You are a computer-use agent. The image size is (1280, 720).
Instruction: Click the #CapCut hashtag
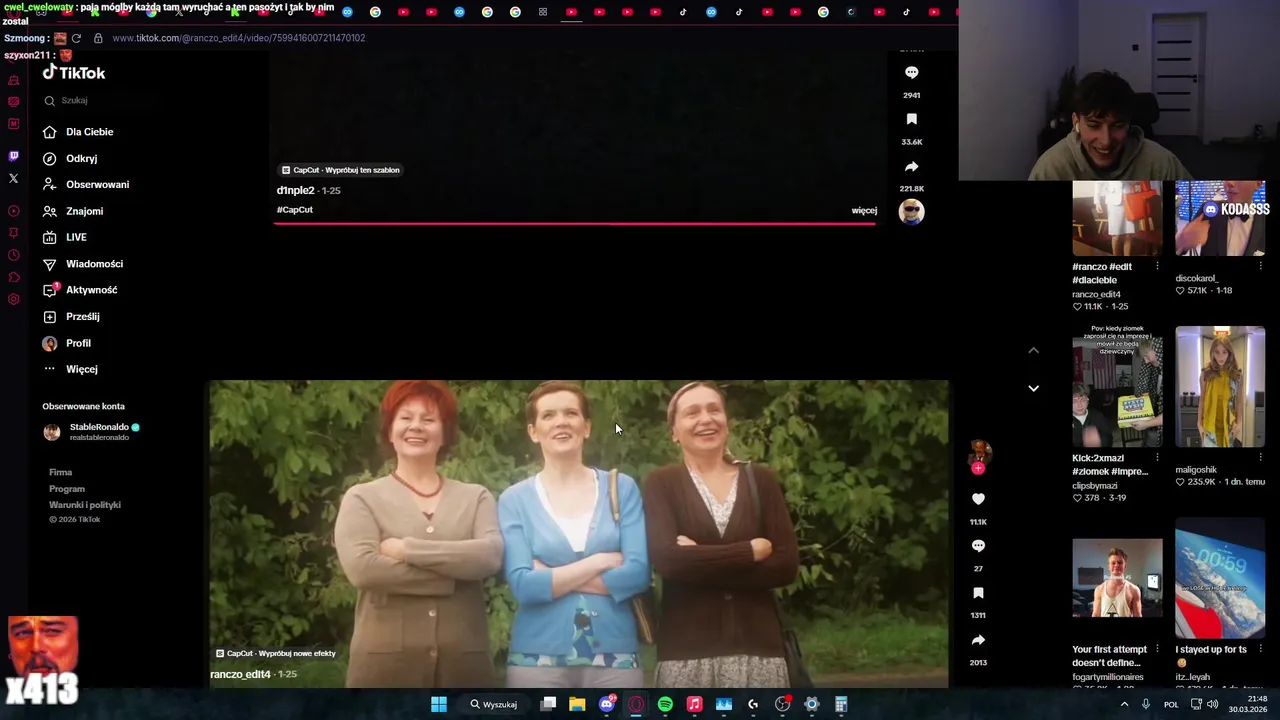295,210
